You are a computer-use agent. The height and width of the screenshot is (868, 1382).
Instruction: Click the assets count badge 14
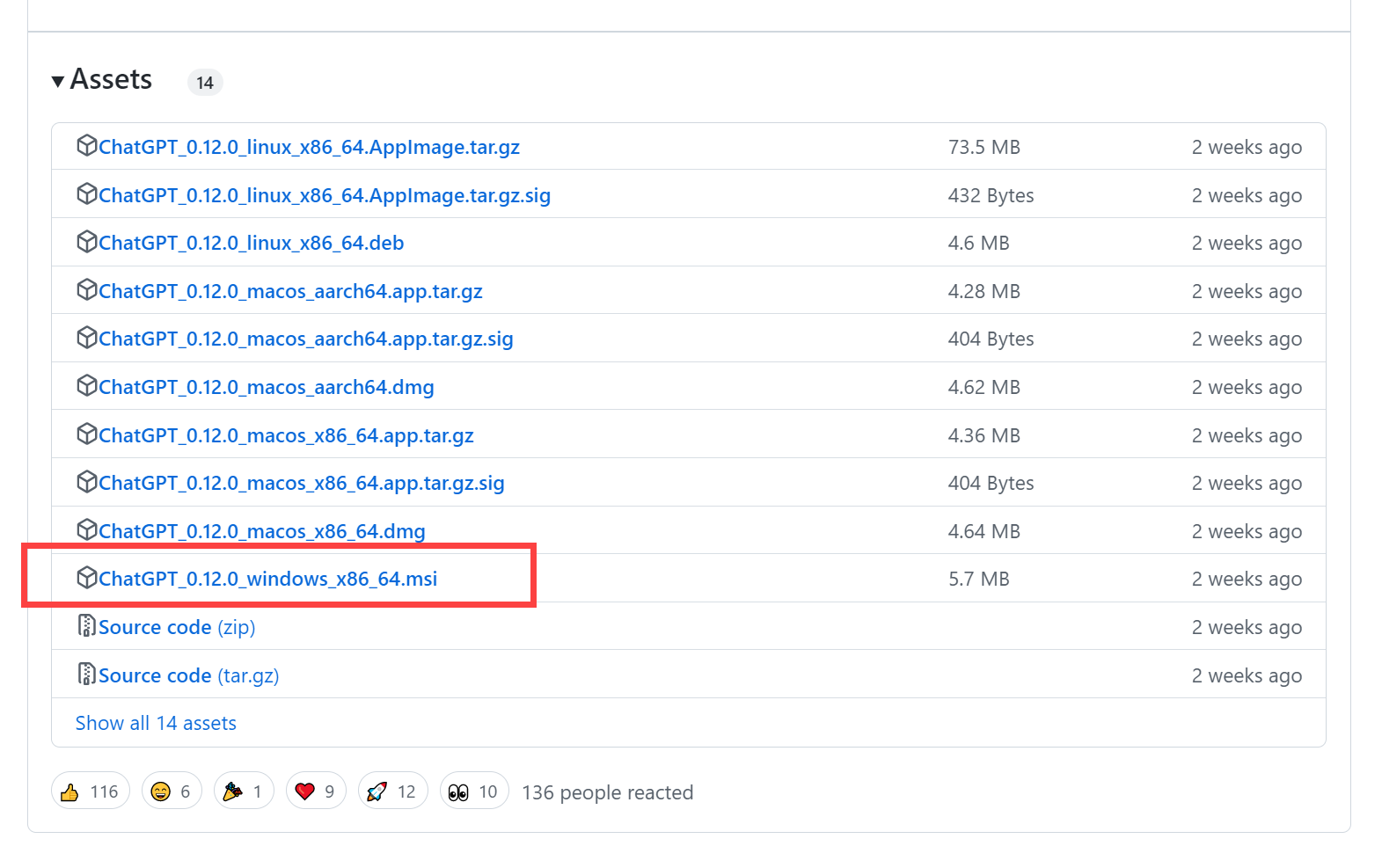(205, 83)
